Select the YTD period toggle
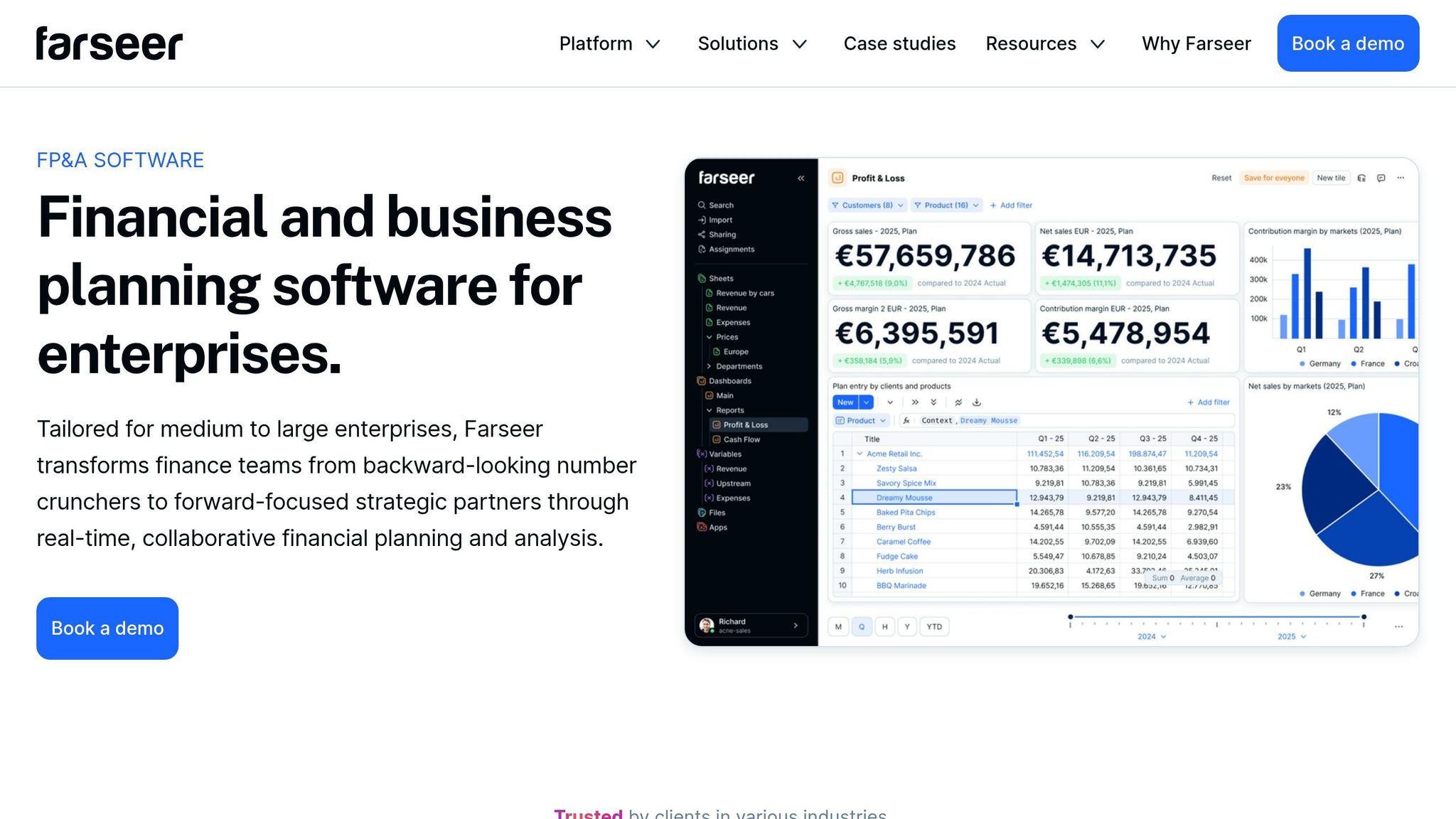 point(934,627)
